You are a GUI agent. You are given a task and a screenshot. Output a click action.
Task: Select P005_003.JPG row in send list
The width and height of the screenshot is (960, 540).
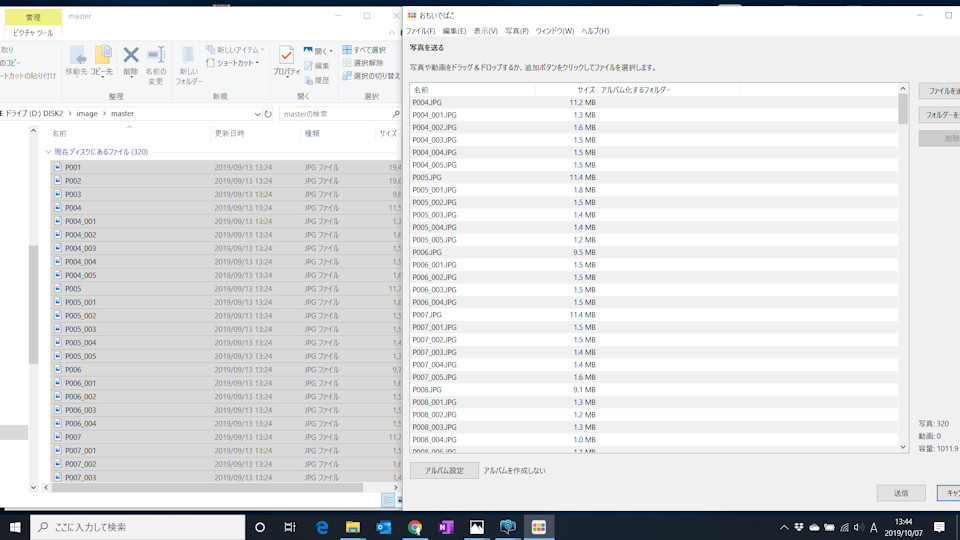coord(654,215)
